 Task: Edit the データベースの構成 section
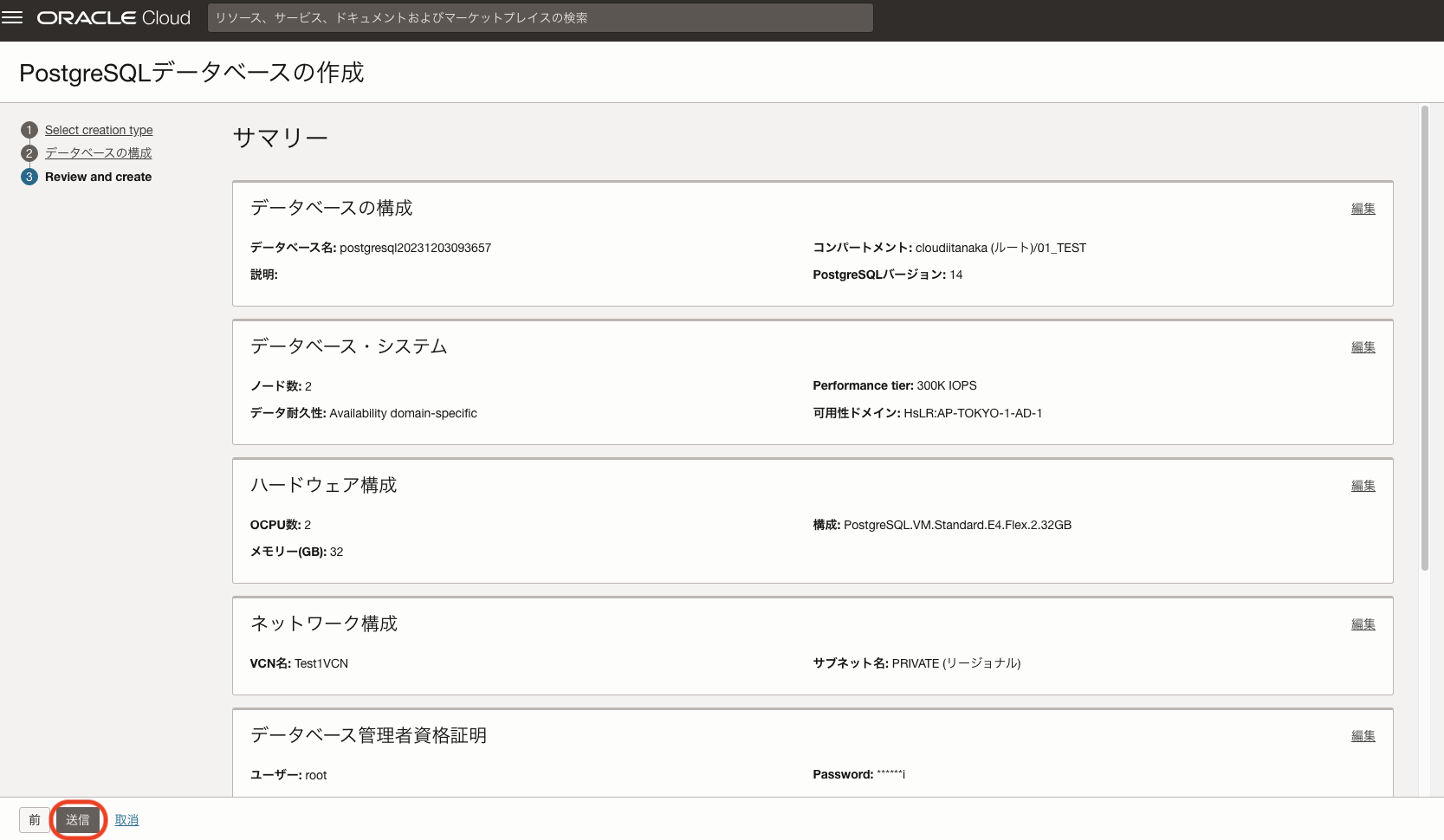tap(1363, 209)
